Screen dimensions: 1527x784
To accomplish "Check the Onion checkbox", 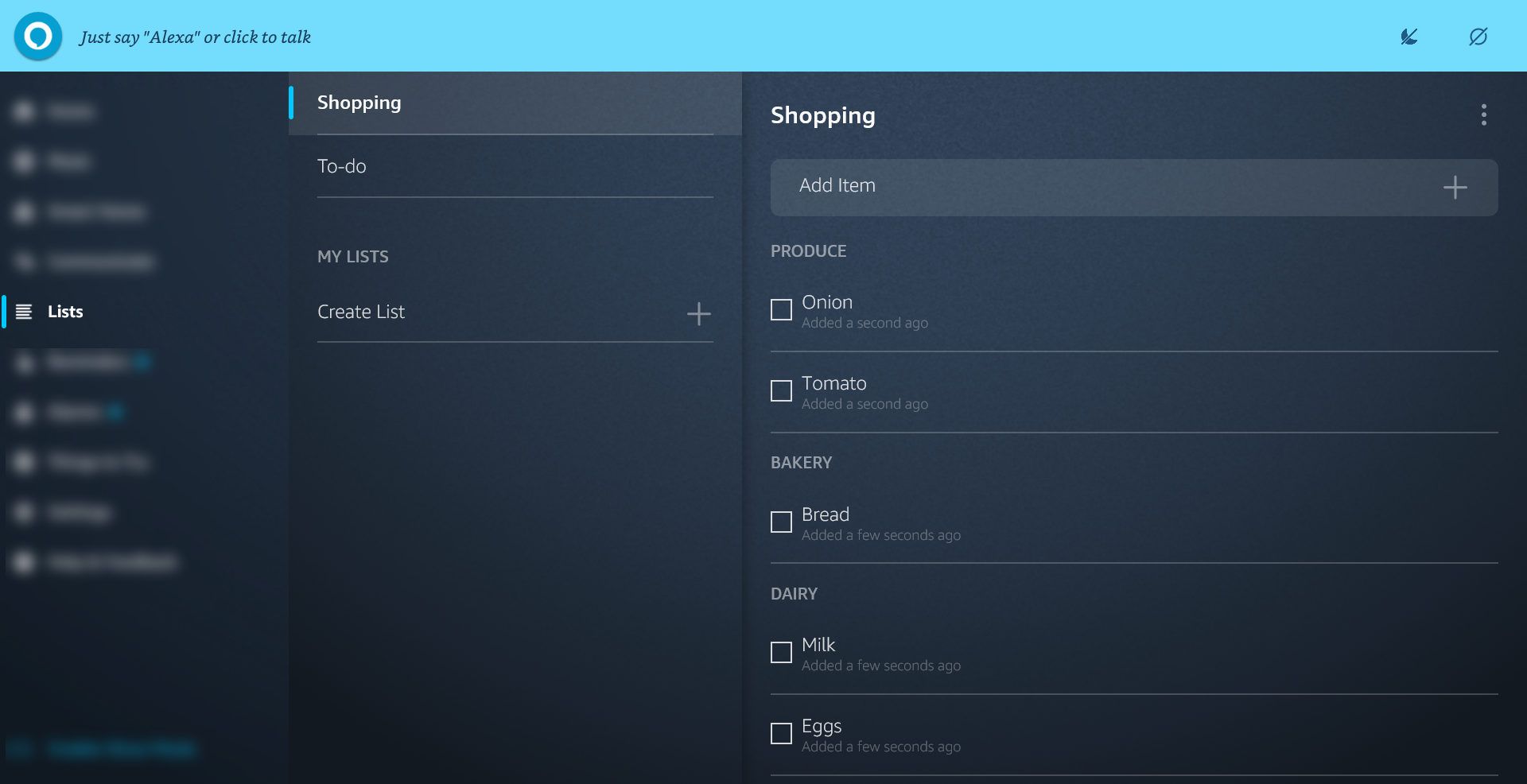I will (x=782, y=310).
